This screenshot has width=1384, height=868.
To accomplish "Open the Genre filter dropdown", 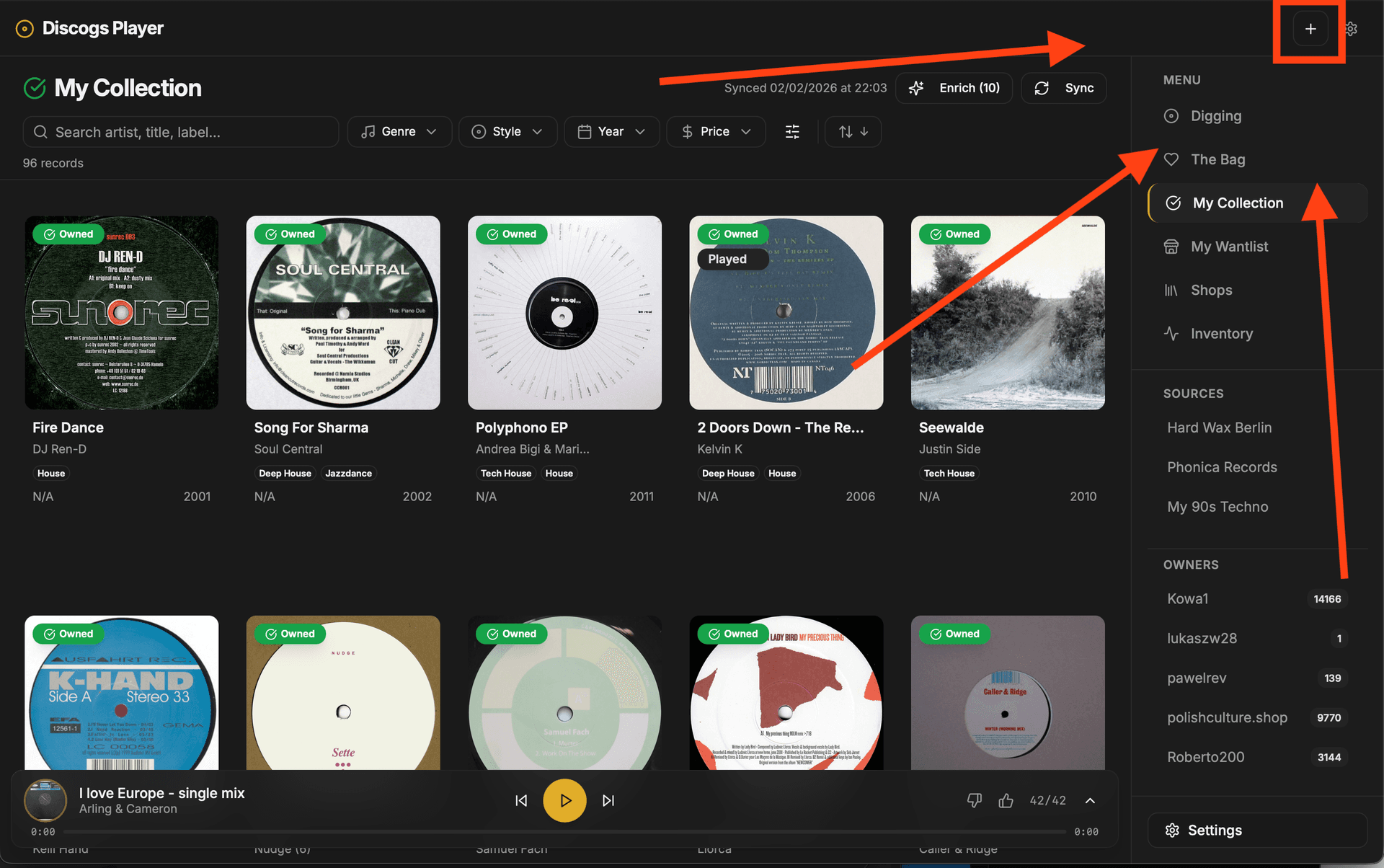I will pos(399,131).
